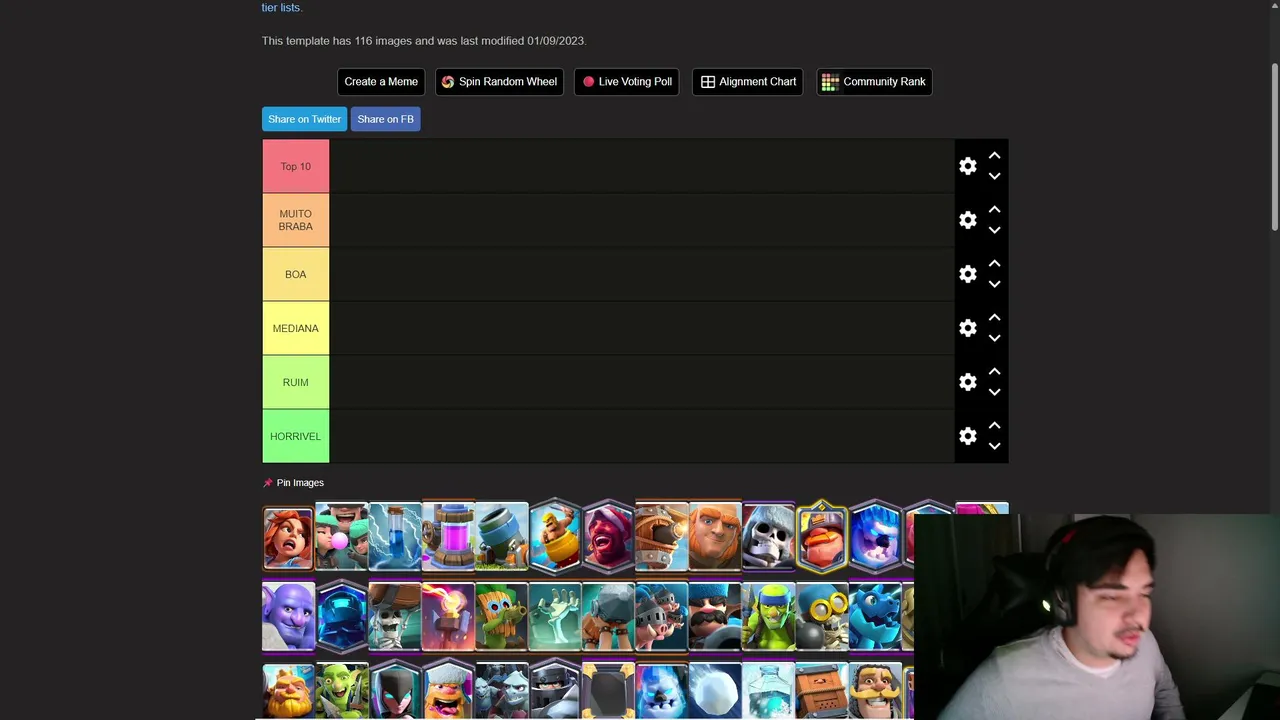The width and height of the screenshot is (1280, 720).
Task: Select the Valkyrie card
Action: (288, 537)
